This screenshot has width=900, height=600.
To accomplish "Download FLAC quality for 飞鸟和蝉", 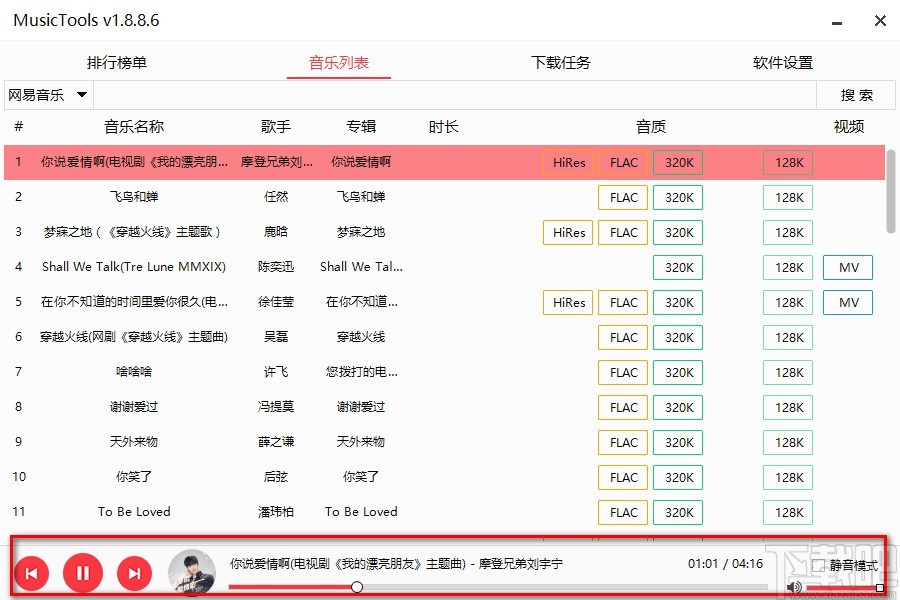I will click(x=622, y=197).
